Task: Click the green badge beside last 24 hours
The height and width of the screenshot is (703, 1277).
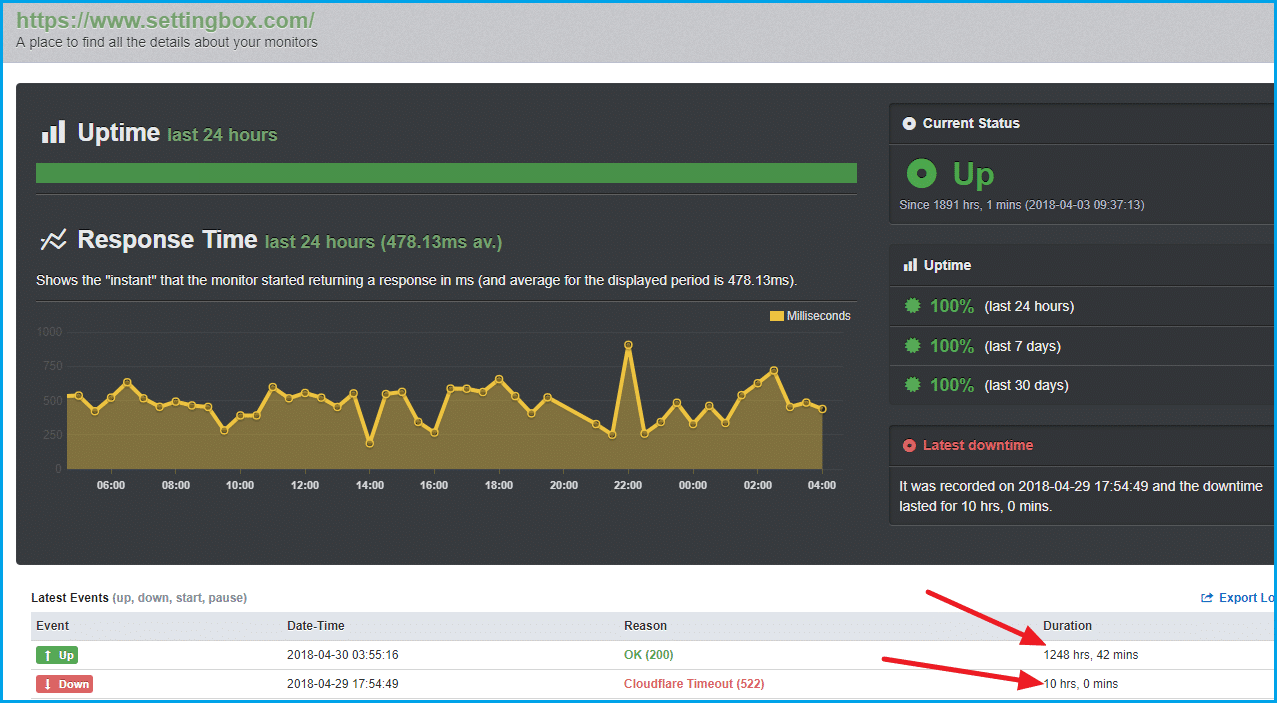Action: pos(912,306)
